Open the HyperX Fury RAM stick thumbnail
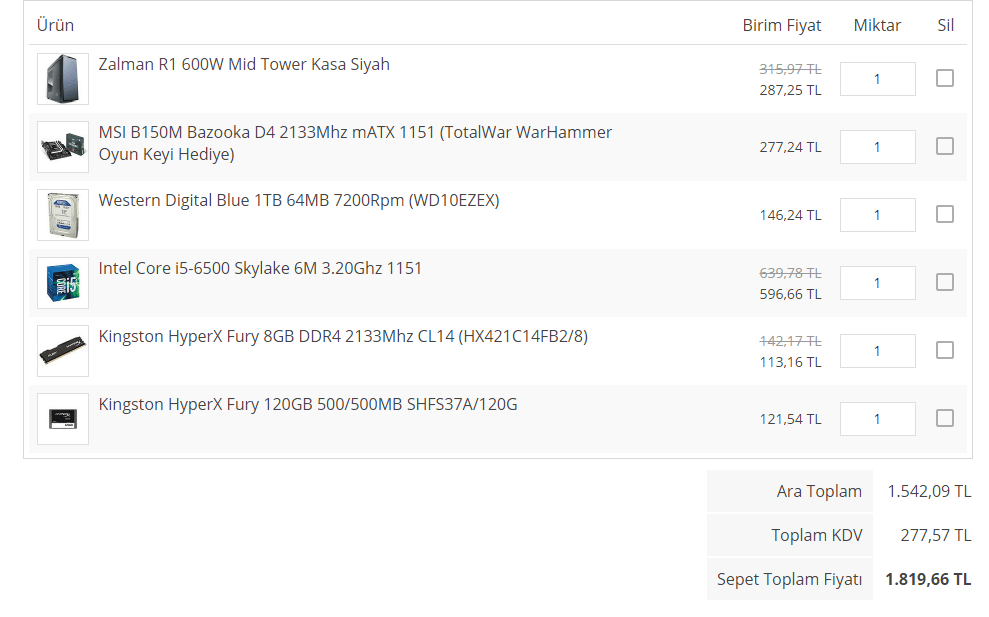Image resolution: width=989 pixels, height=617 pixels. 63,351
